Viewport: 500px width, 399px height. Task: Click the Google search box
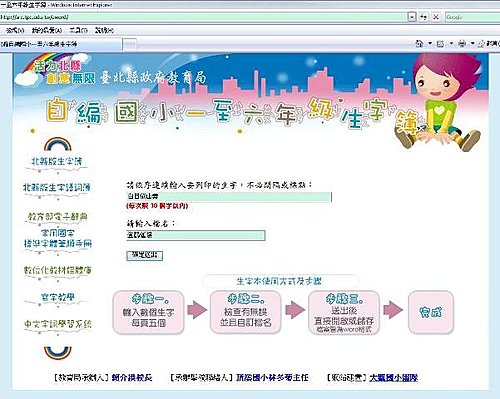click(473, 17)
